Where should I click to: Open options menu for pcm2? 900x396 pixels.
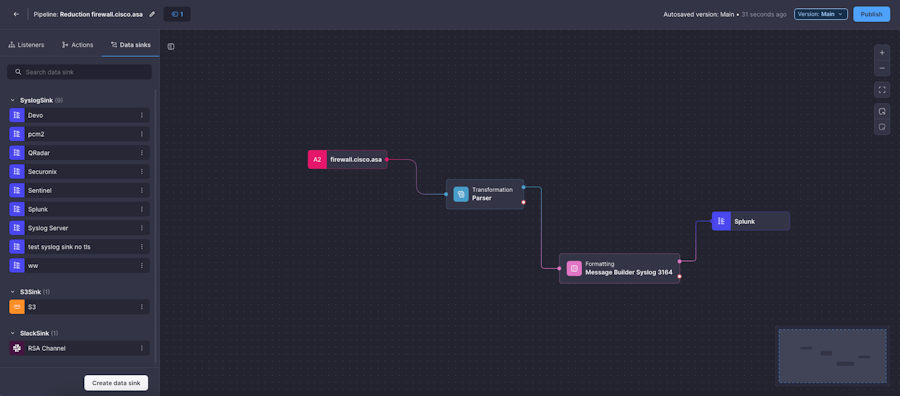point(142,134)
